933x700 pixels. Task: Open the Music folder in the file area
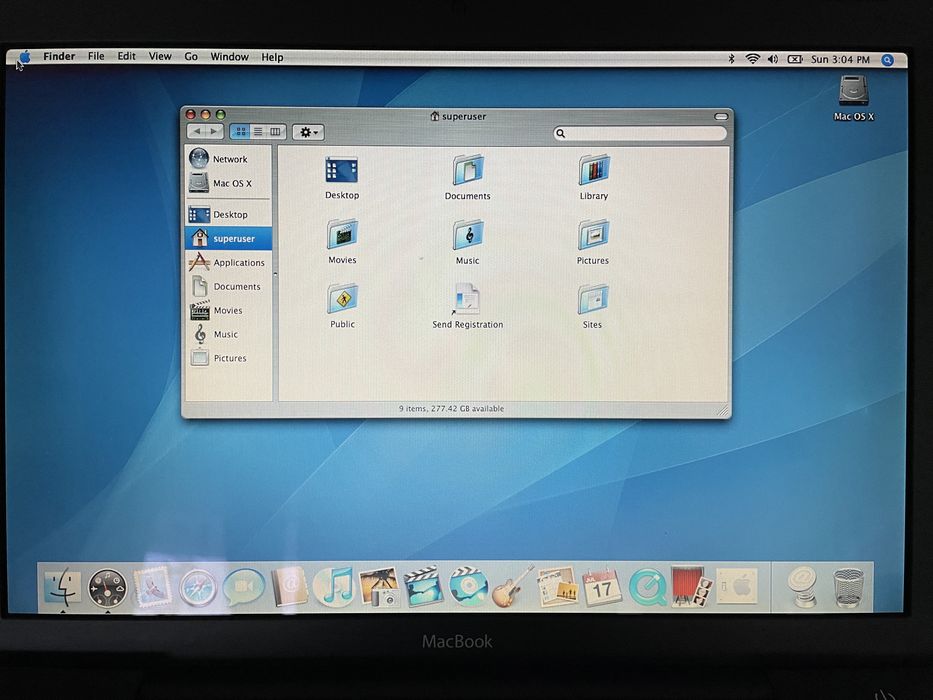pyautogui.click(x=468, y=235)
